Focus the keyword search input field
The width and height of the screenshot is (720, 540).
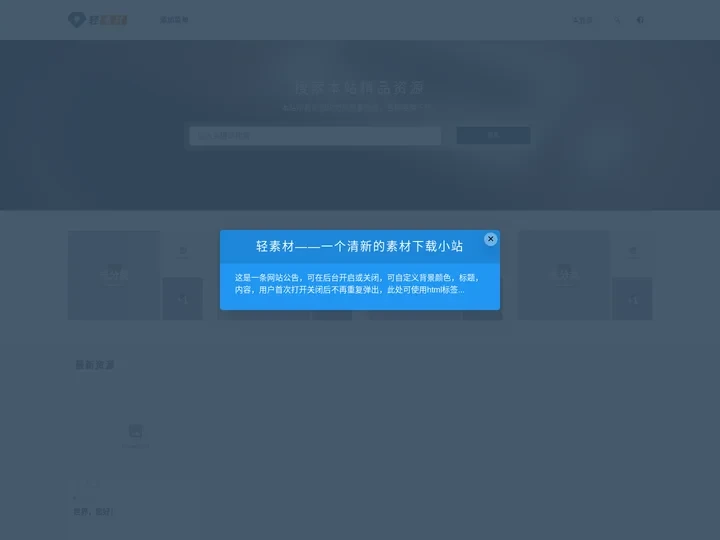click(x=315, y=136)
